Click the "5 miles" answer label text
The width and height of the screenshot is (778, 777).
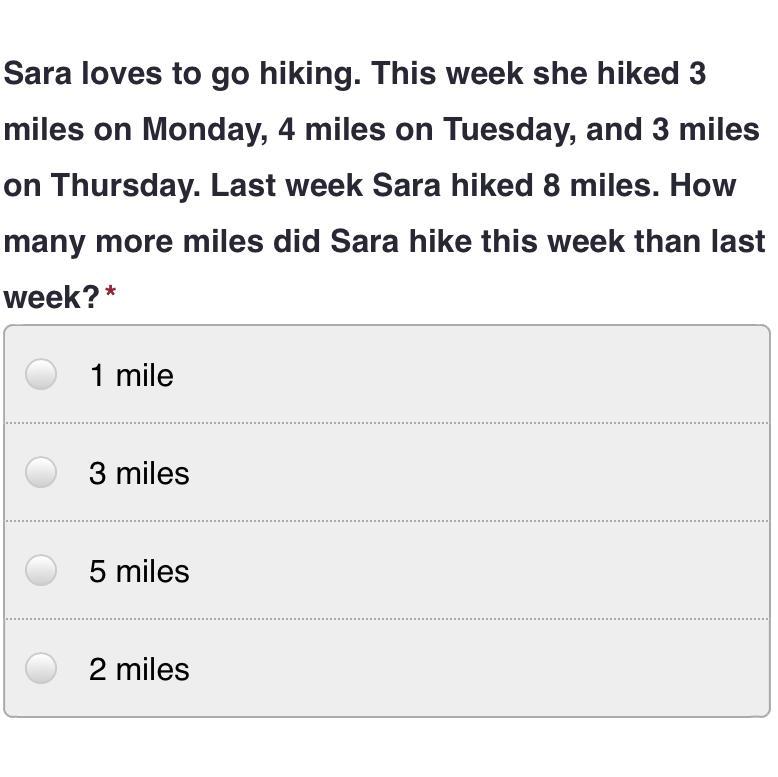[x=139, y=571]
